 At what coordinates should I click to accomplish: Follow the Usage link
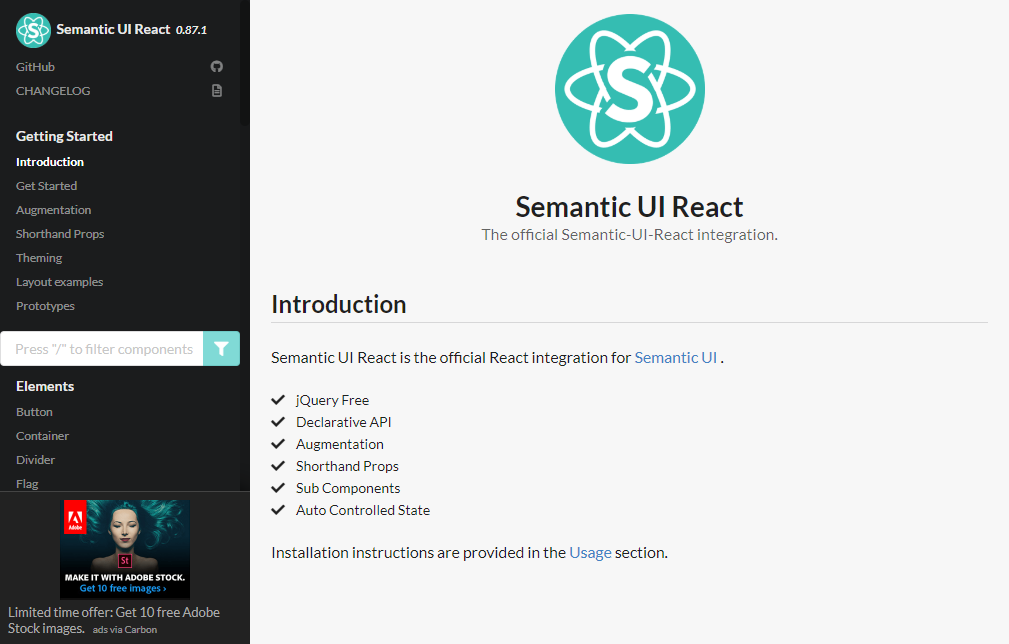tap(590, 553)
